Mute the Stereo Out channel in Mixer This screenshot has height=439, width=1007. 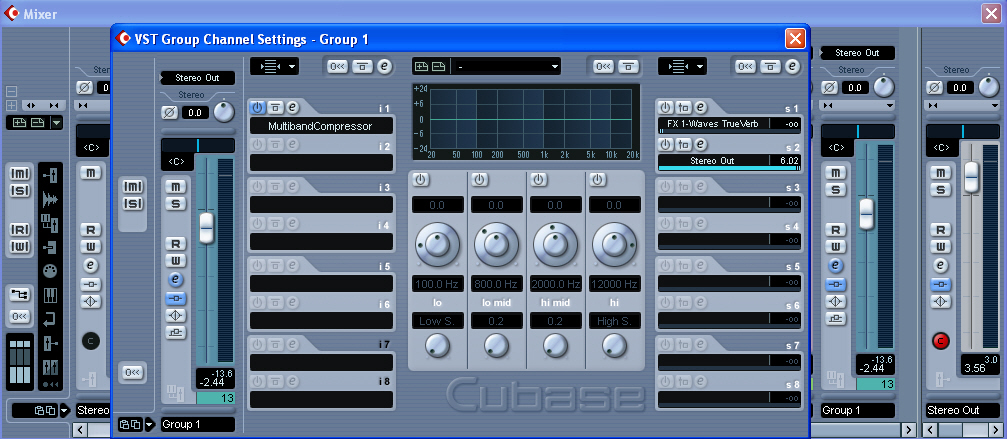click(x=941, y=173)
